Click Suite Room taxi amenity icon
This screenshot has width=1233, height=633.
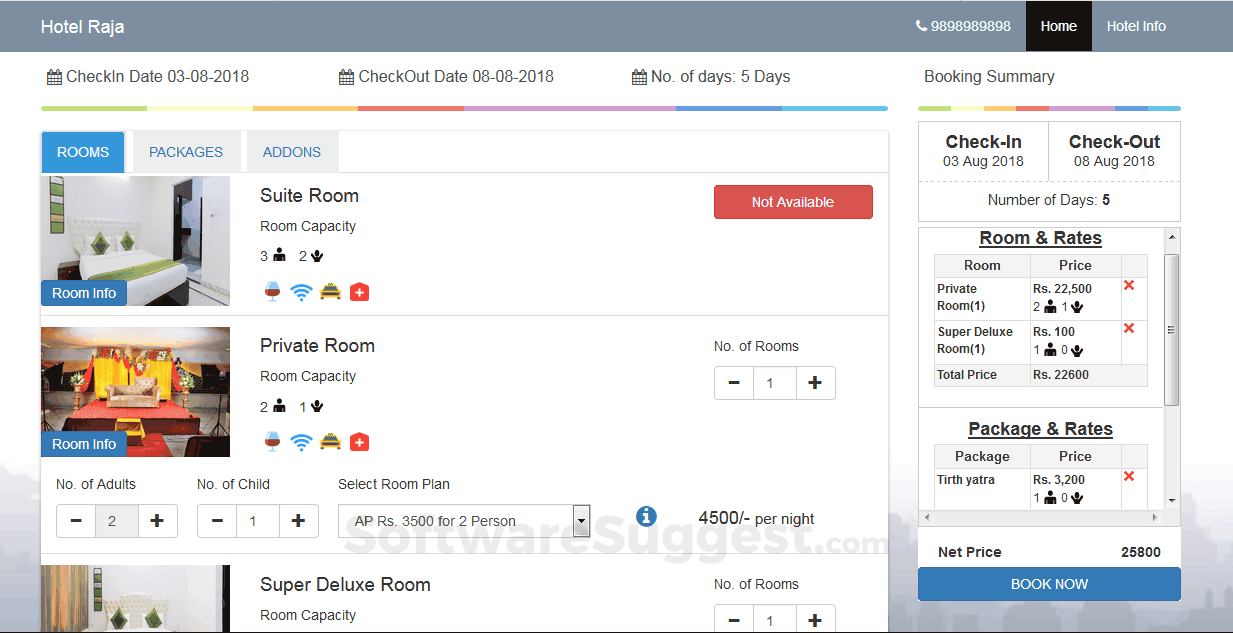(330, 291)
